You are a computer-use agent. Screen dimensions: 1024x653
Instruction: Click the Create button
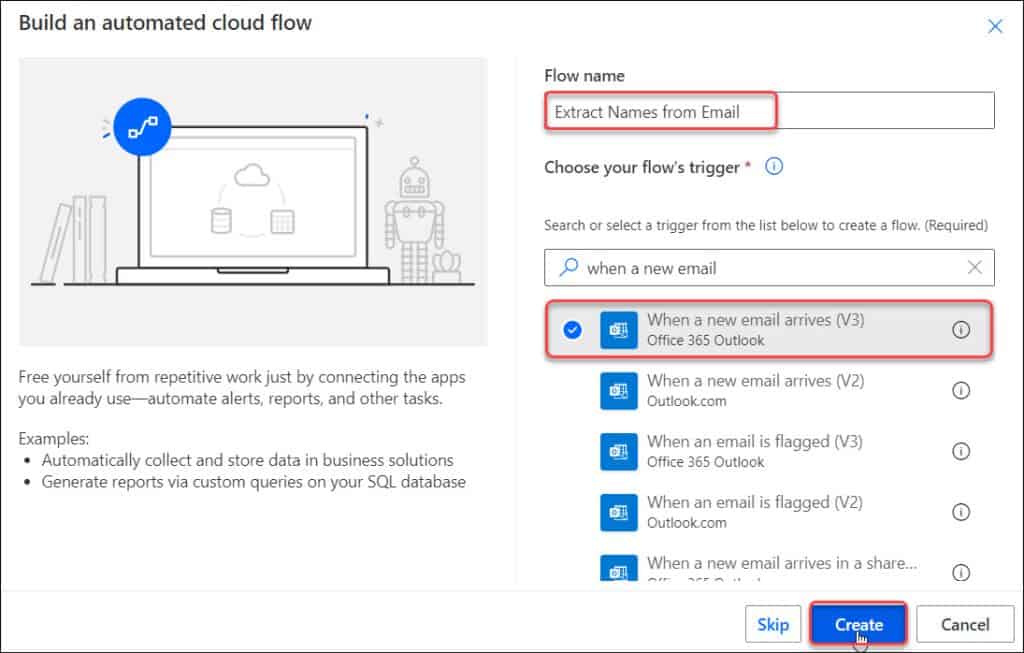click(858, 624)
